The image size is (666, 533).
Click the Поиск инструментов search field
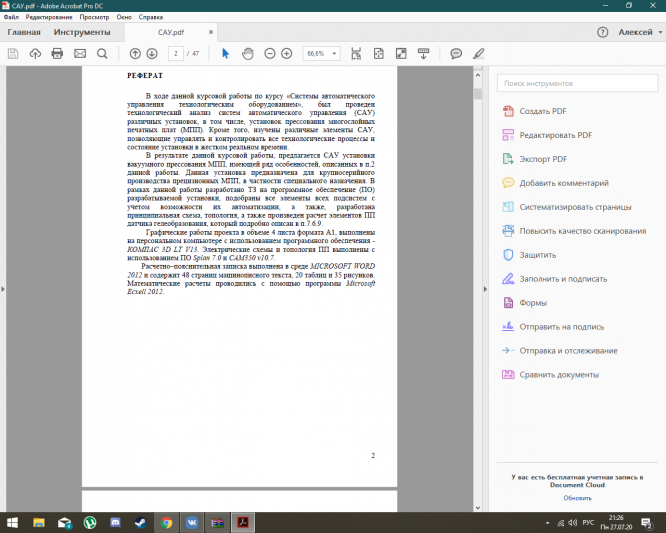coord(575,84)
